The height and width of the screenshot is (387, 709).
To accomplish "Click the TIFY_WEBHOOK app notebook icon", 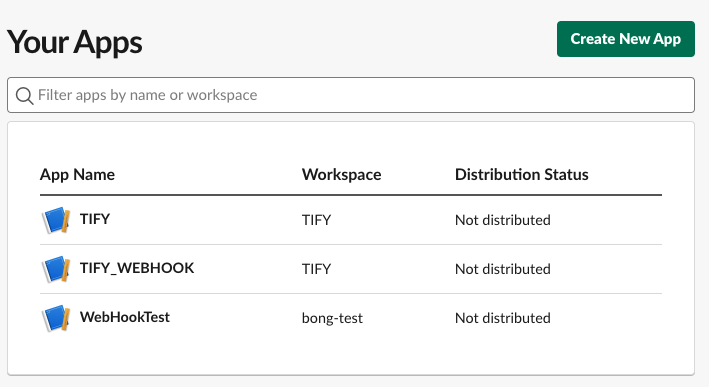I will (56, 269).
